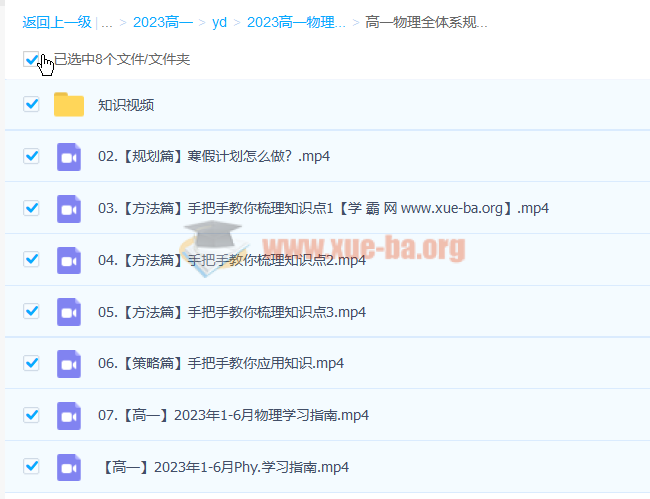Expand the "..." collapsed breadcrumb path
This screenshot has height=499, width=650.
pos(106,21)
